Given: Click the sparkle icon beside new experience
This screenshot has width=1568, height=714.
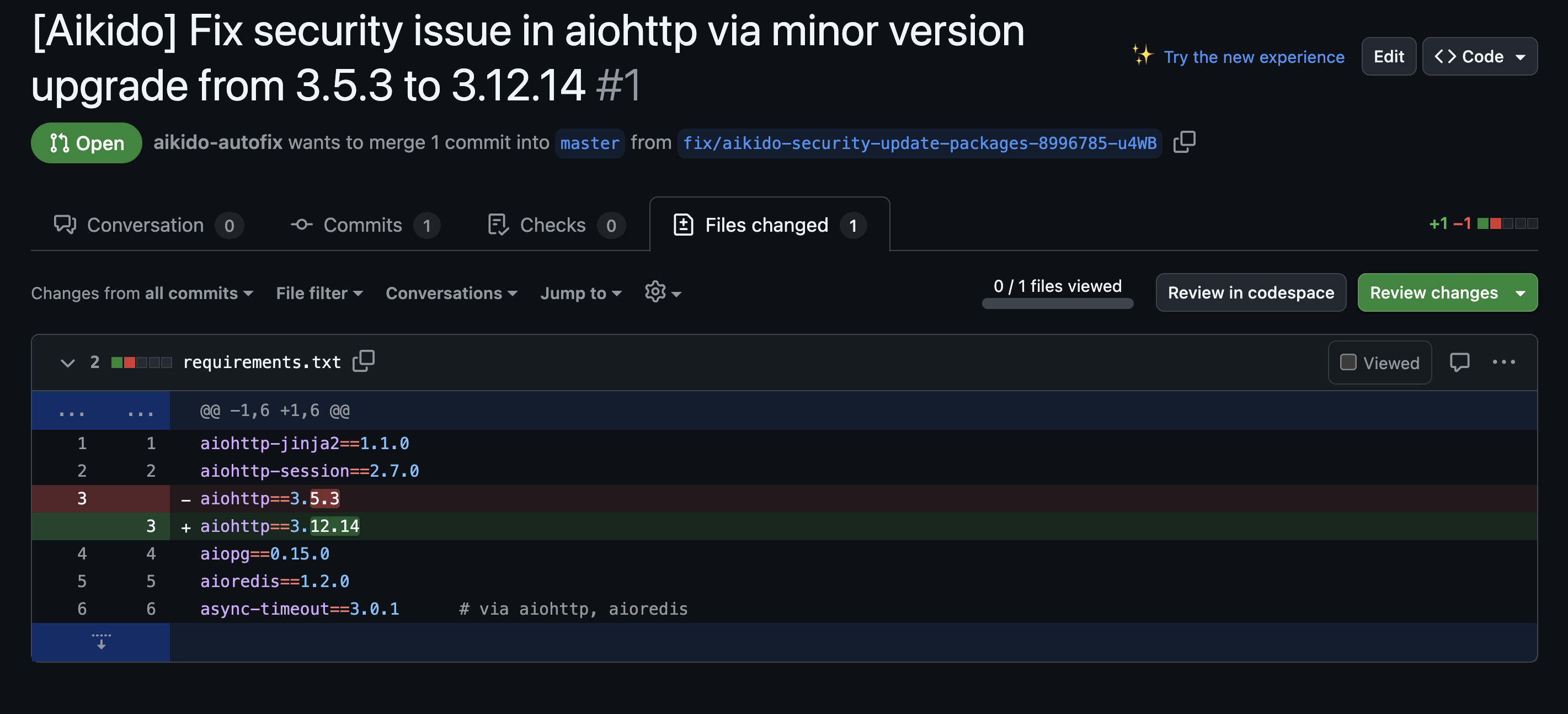Looking at the screenshot, I should pos(1142,55).
